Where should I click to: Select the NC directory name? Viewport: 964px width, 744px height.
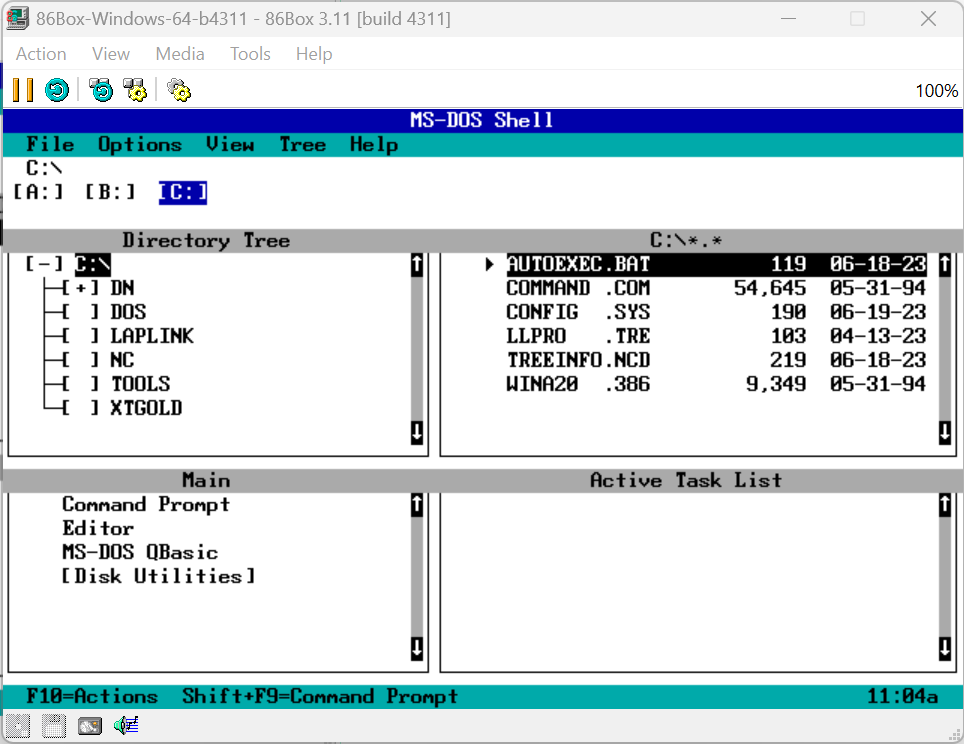click(122, 360)
